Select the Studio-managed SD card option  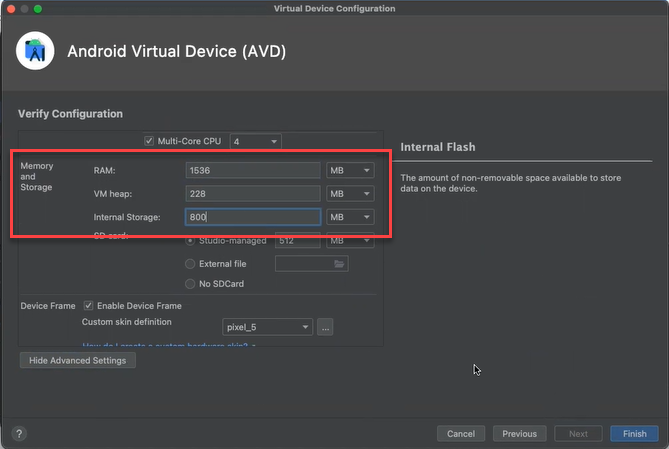pyautogui.click(x=191, y=240)
